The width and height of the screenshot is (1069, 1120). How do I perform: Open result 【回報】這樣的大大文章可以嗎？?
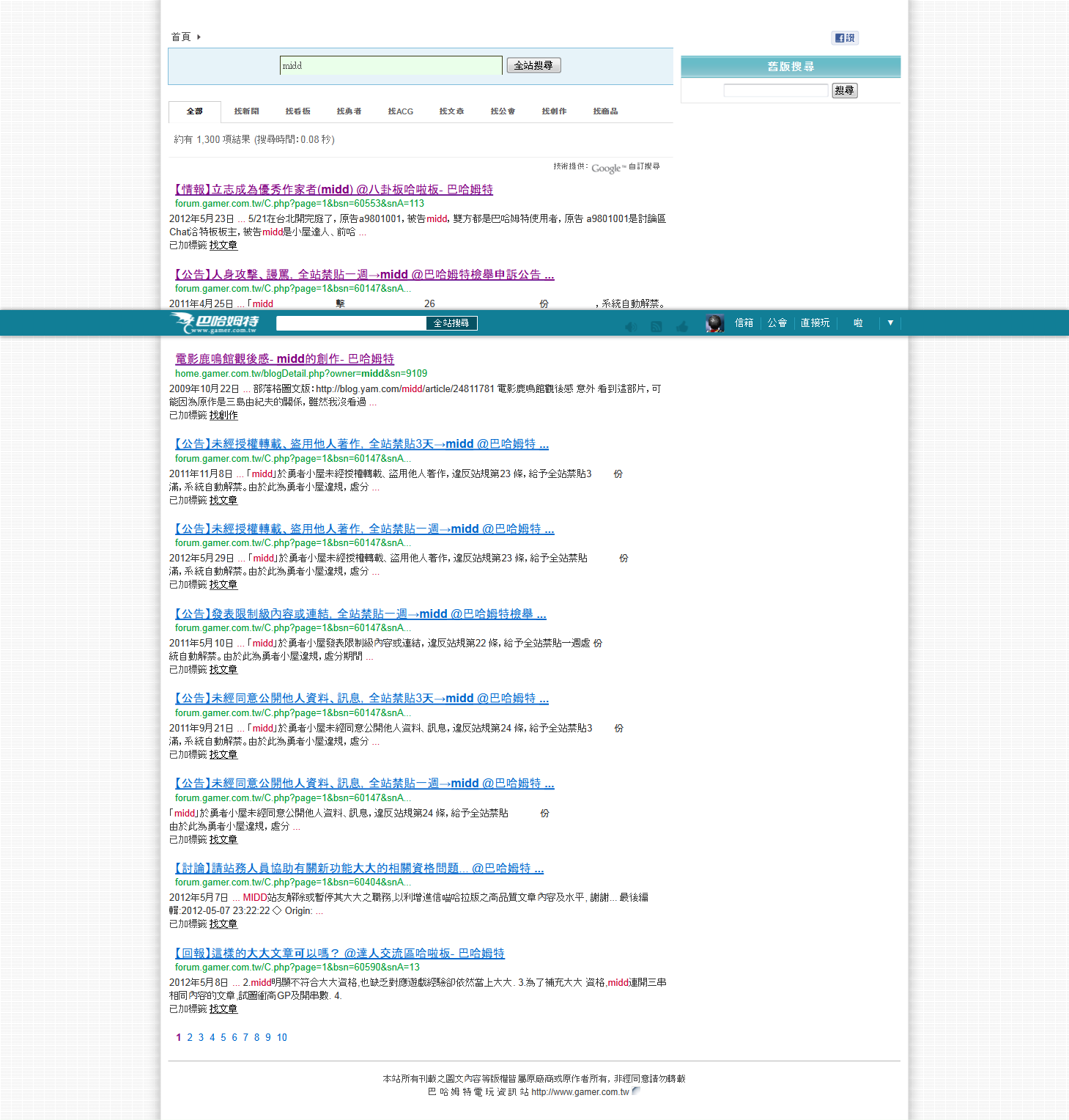tap(340, 954)
